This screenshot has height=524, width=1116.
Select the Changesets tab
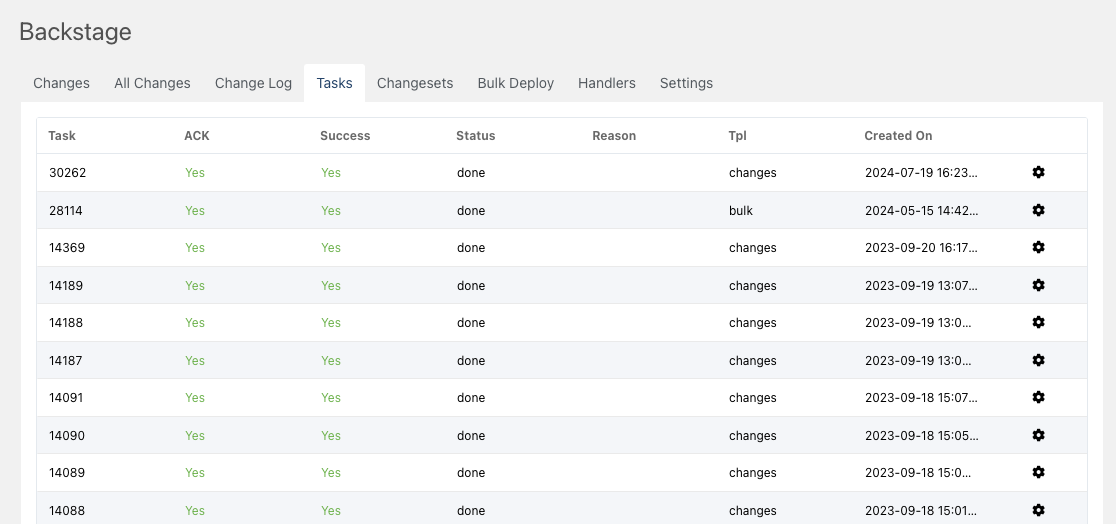click(415, 83)
